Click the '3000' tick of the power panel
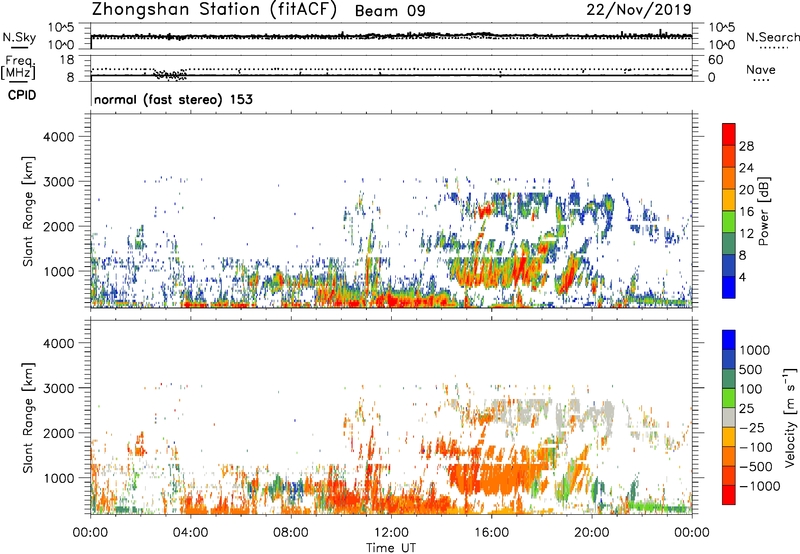Screen dimensions: 800x554 pyautogui.click(x=58, y=182)
